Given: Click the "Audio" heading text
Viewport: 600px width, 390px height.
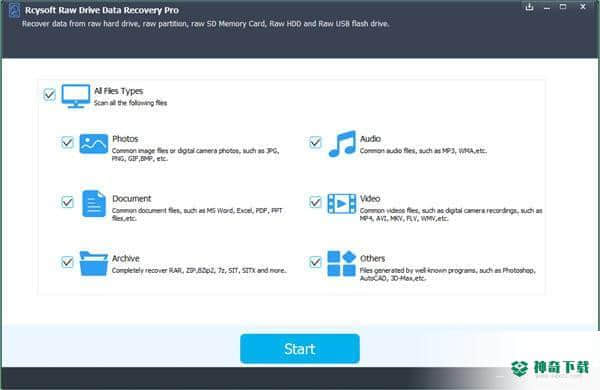Looking at the screenshot, I should click(370, 139).
